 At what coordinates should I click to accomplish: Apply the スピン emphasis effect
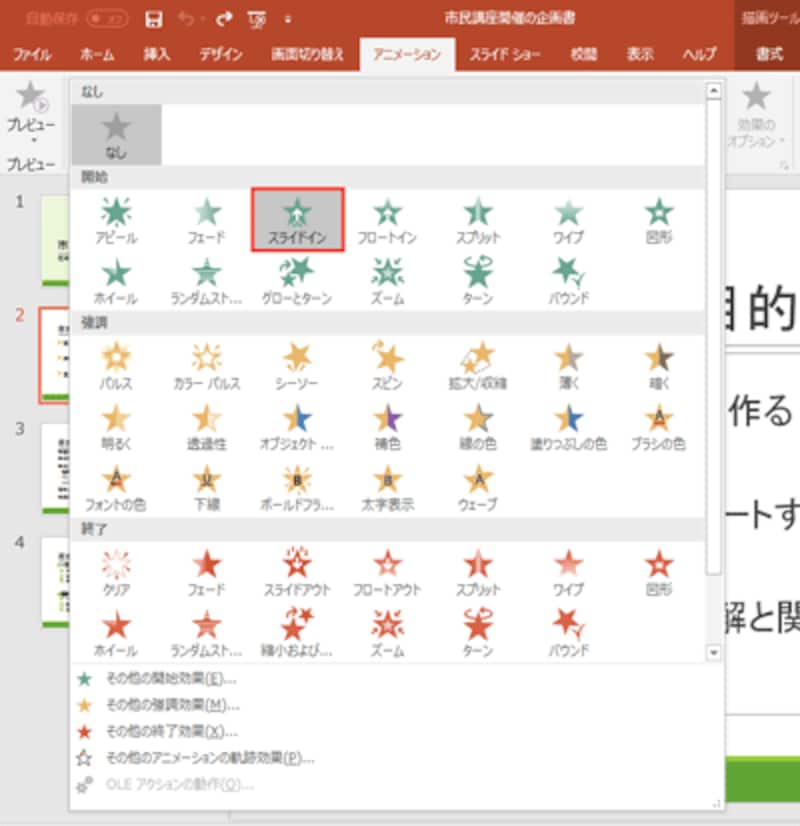pos(388,366)
